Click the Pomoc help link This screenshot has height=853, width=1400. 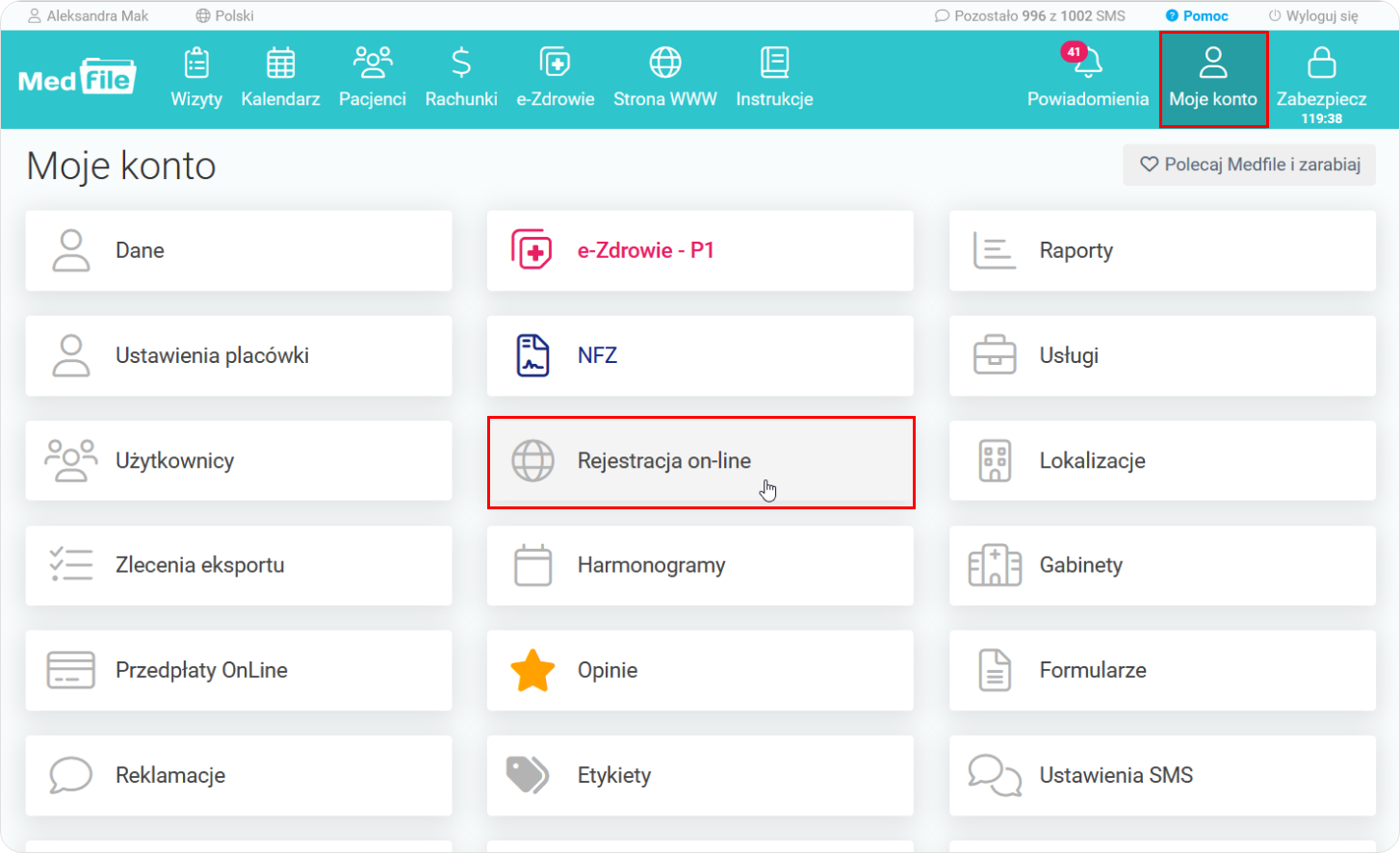point(1197,15)
